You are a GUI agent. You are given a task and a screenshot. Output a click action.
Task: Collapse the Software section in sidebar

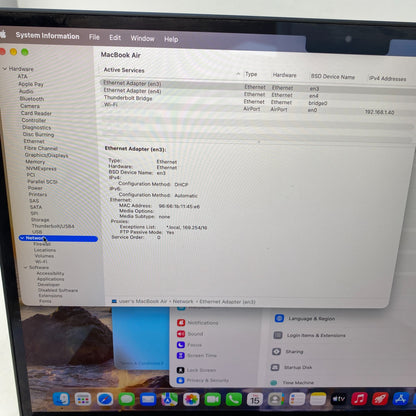point(26,267)
